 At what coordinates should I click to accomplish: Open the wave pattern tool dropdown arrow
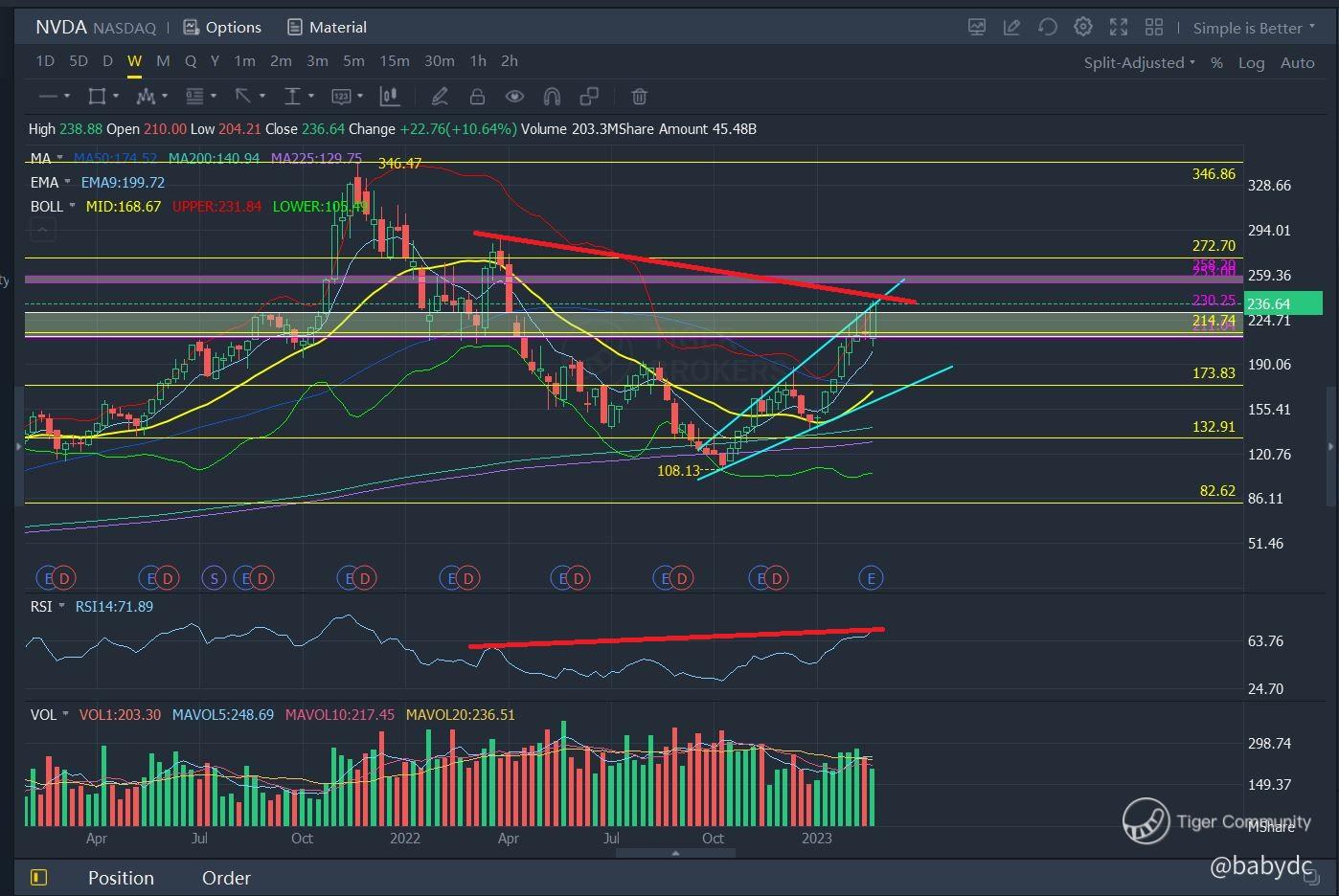[x=165, y=96]
